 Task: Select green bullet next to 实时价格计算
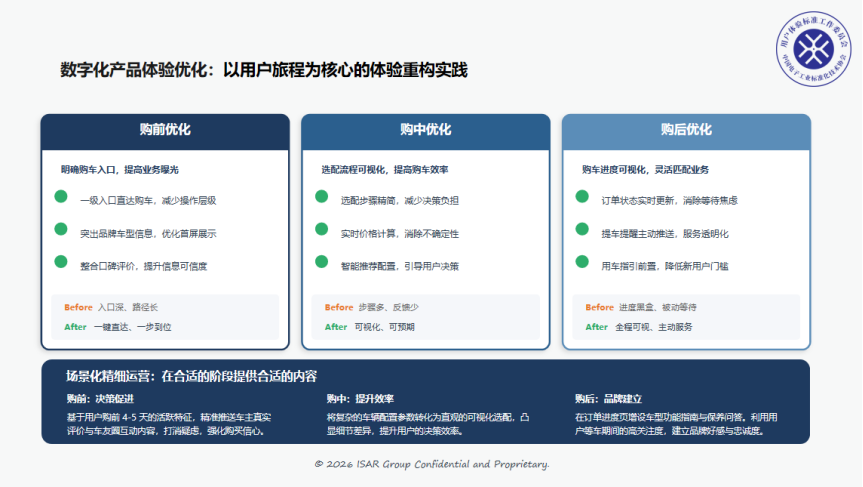(x=322, y=230)
